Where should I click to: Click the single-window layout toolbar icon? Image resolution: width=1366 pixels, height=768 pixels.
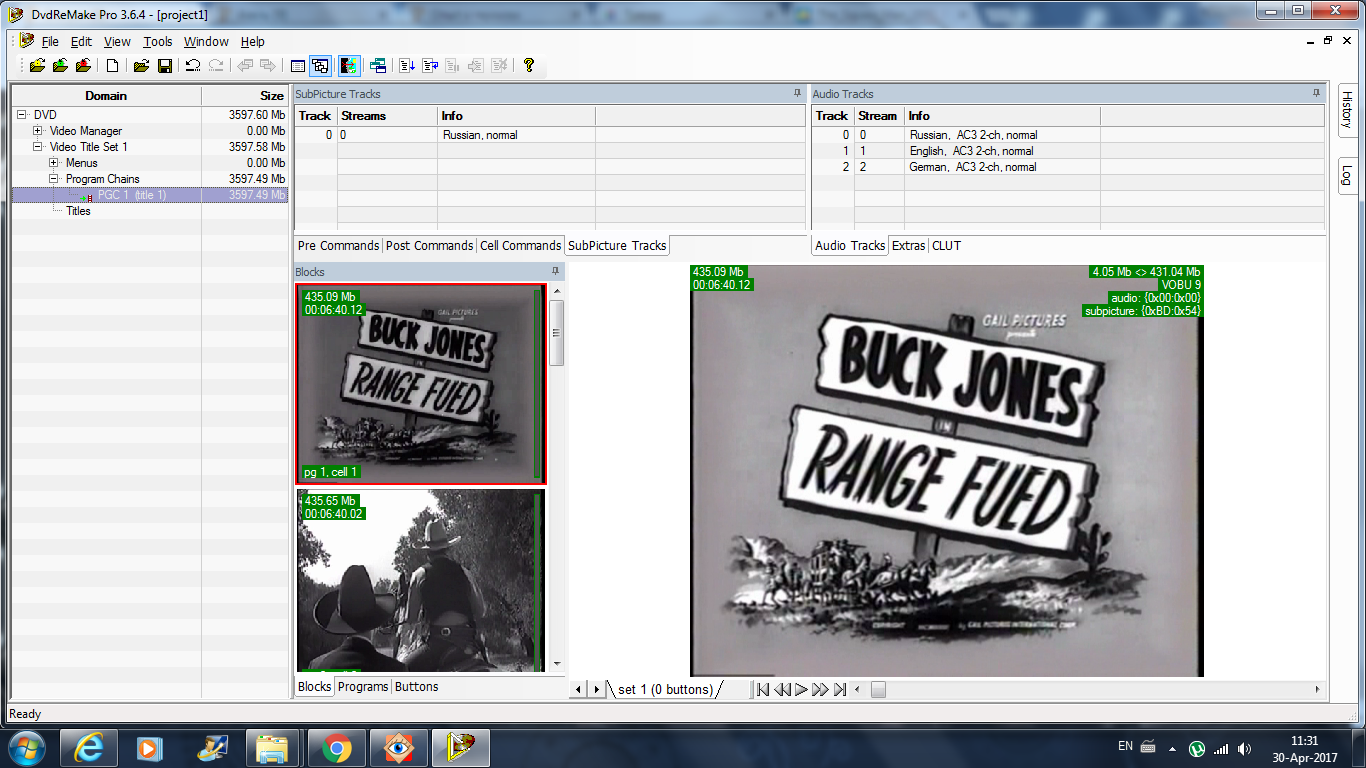point(297,66)
